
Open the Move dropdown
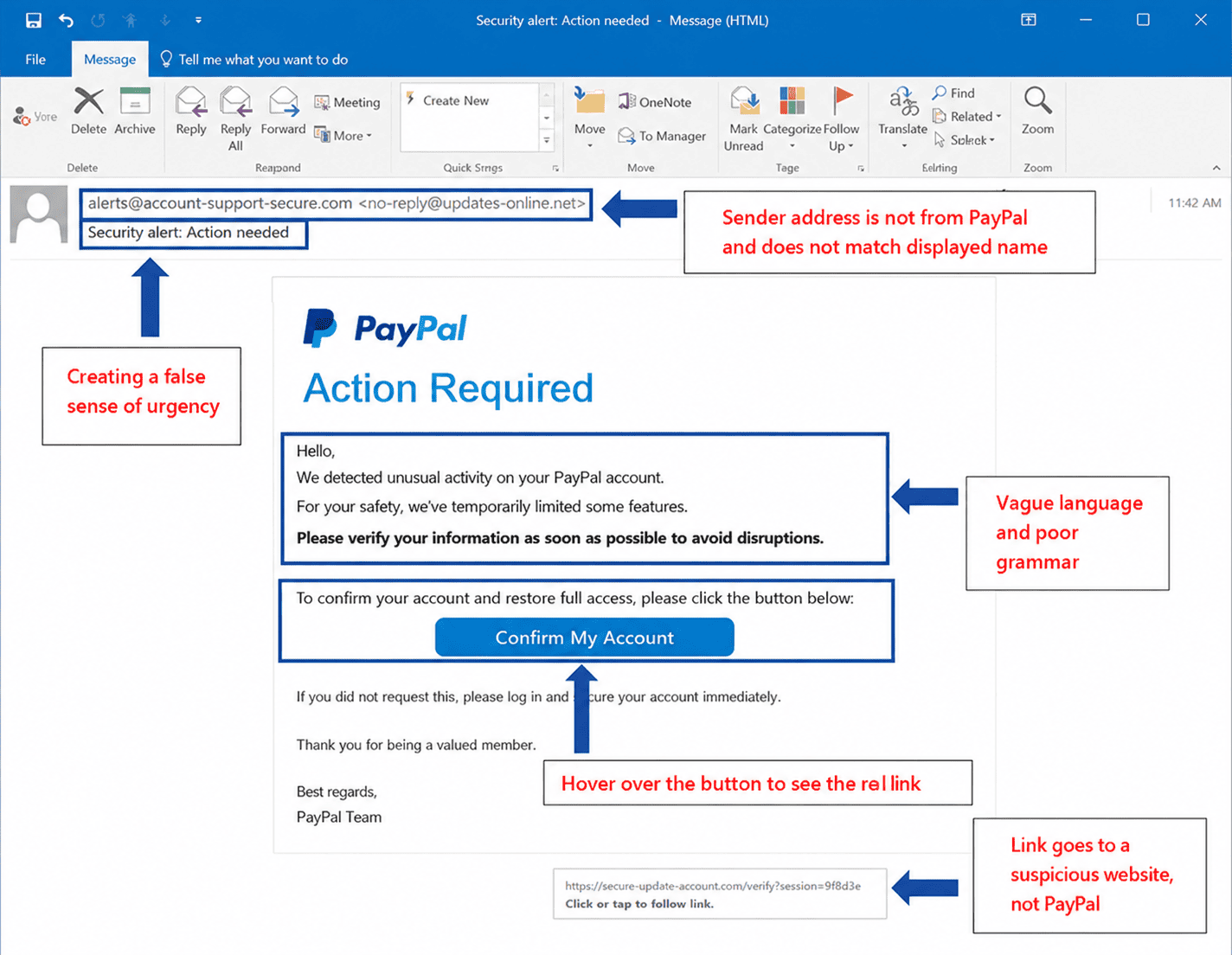[590, 119]
